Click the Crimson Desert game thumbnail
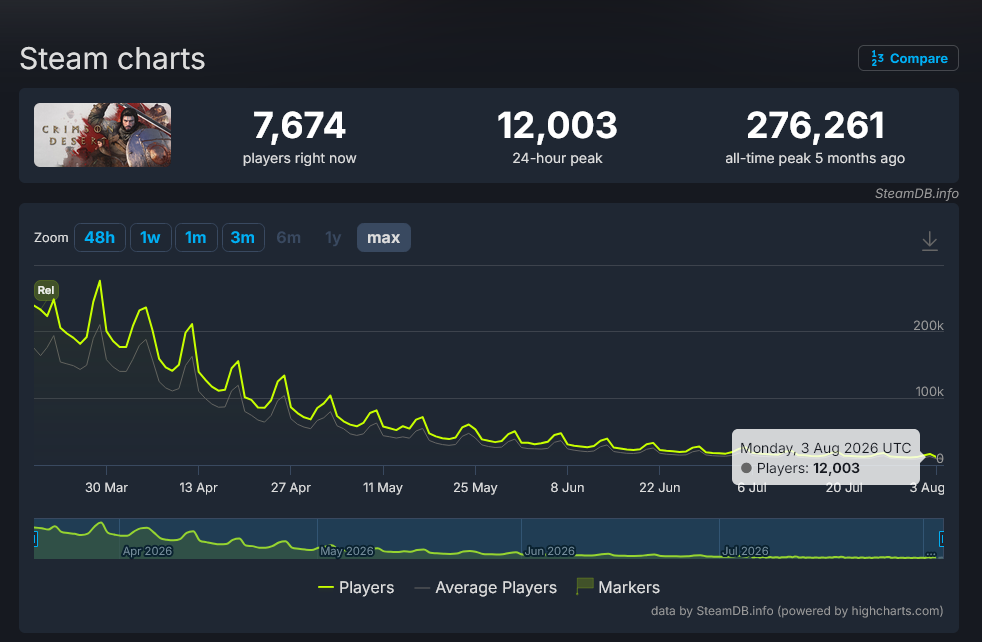 pos(102,135)
